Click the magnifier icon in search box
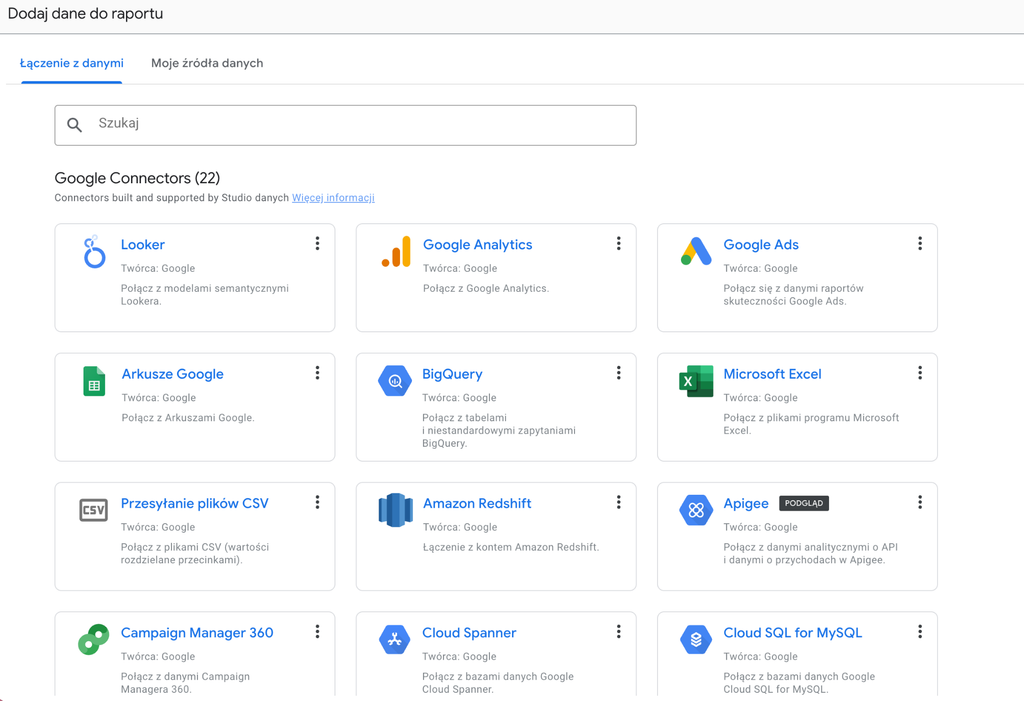Viewport: 1024px width, 701px height. click(x=74, y=125)
